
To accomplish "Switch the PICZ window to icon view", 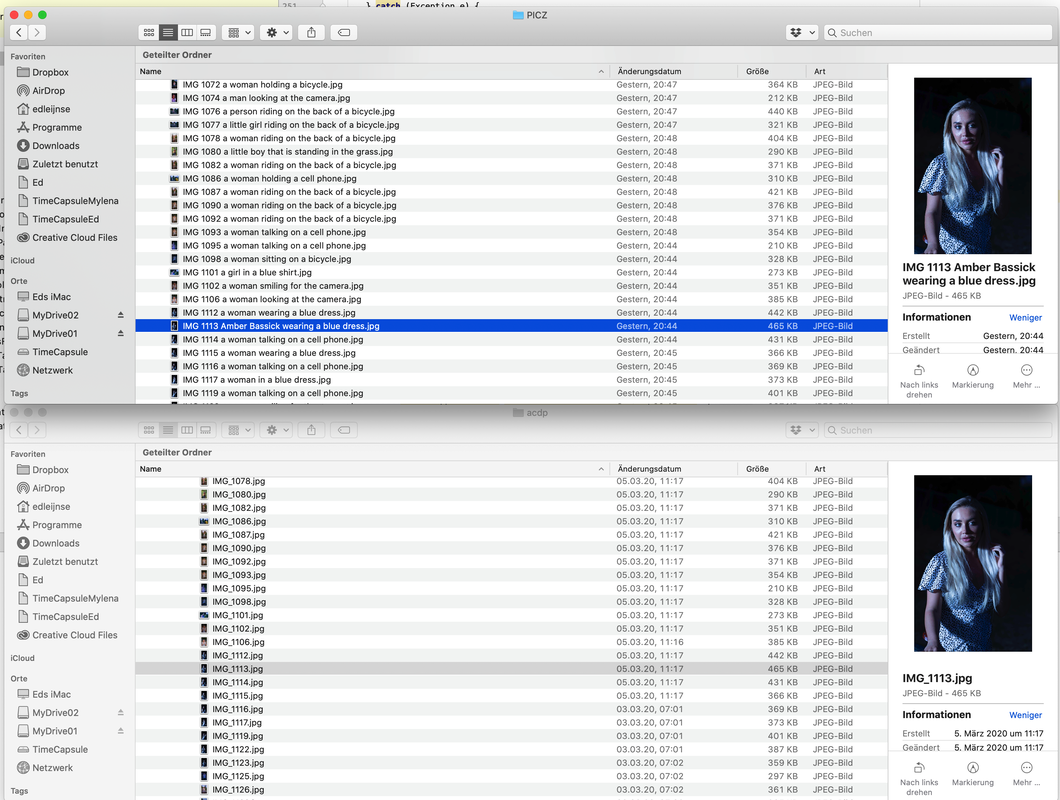I will pyautogui.click(x=149, y=33).
